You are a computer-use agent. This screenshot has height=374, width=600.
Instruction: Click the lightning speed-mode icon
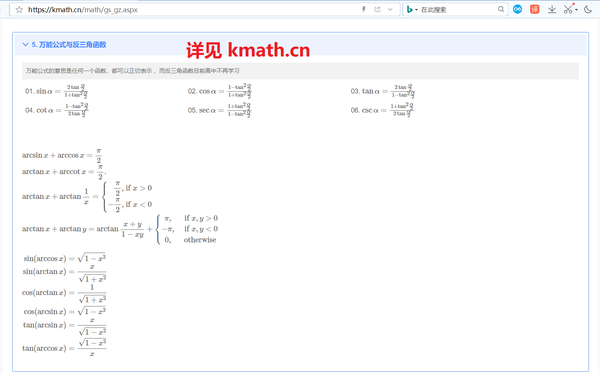(364, 9)
